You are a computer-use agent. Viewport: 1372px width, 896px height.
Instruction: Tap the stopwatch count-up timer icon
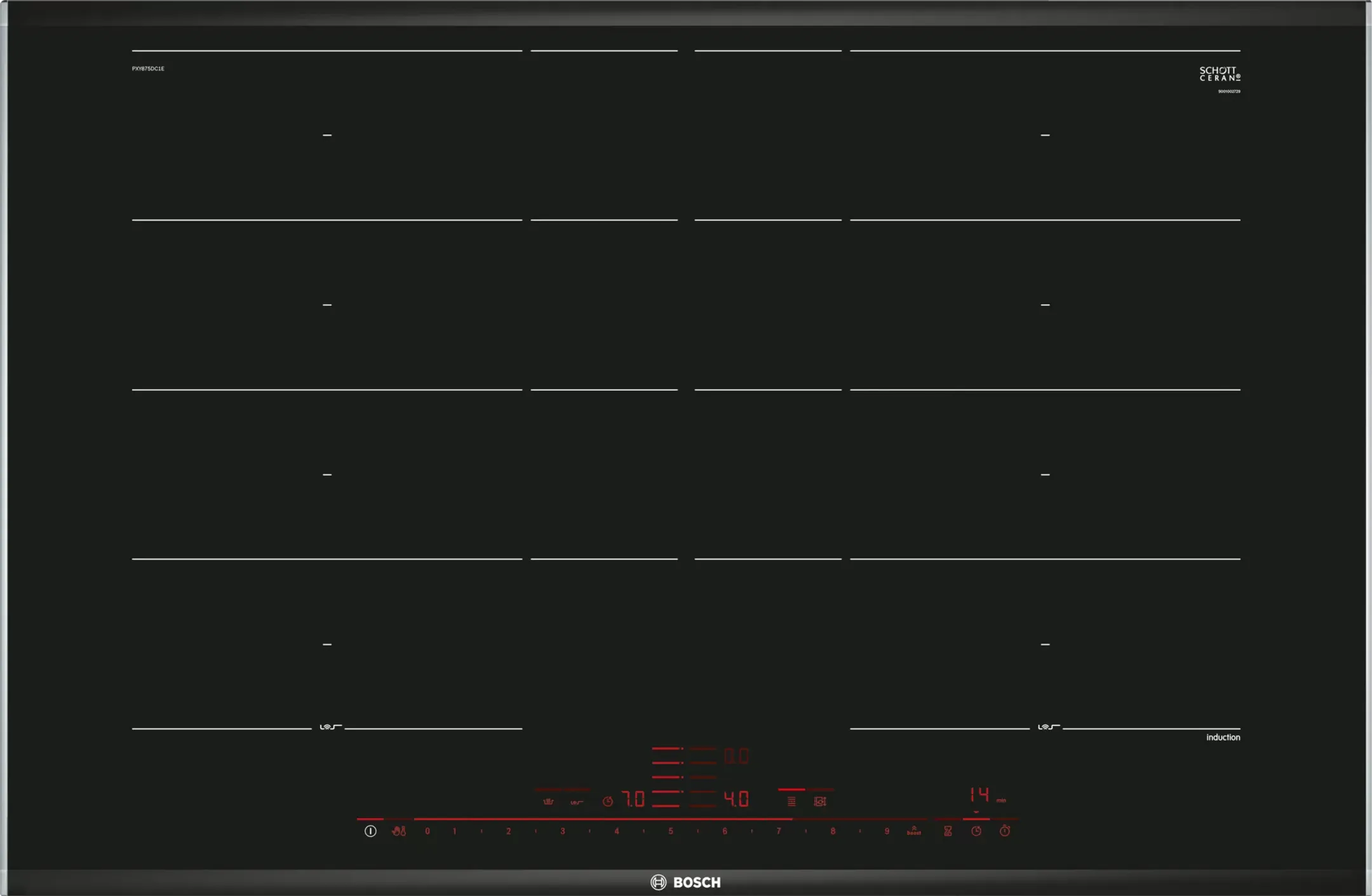tap(1005, 831)
